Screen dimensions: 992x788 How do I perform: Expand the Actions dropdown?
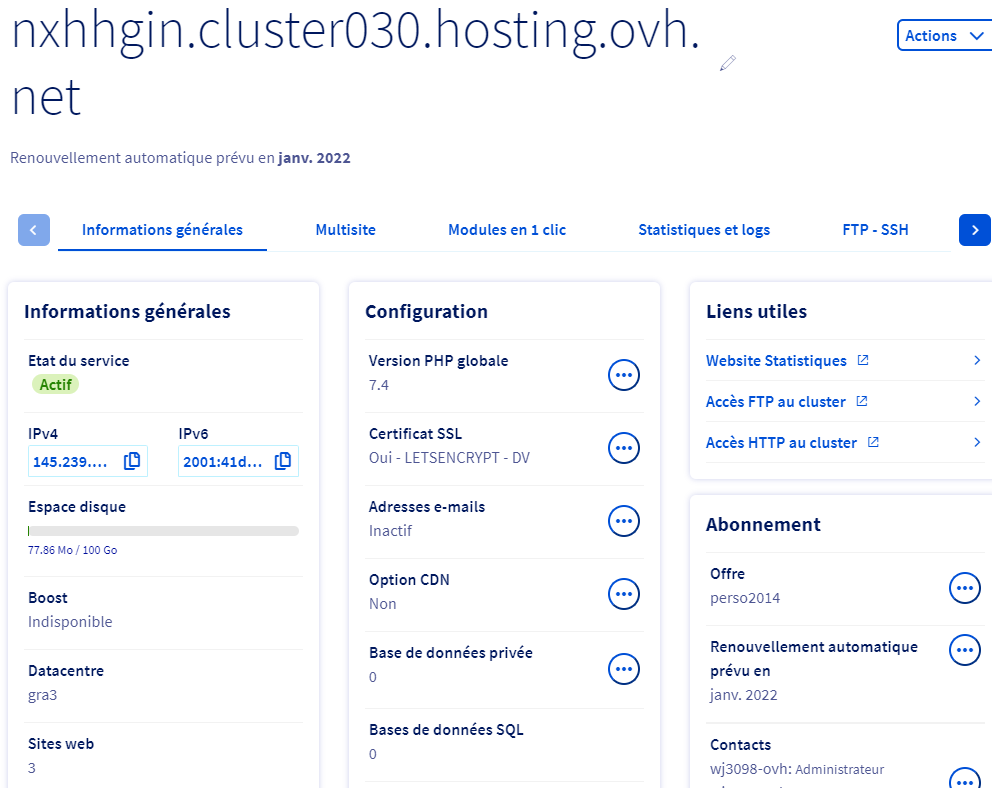pyautogui.click(x=944, y=36)
